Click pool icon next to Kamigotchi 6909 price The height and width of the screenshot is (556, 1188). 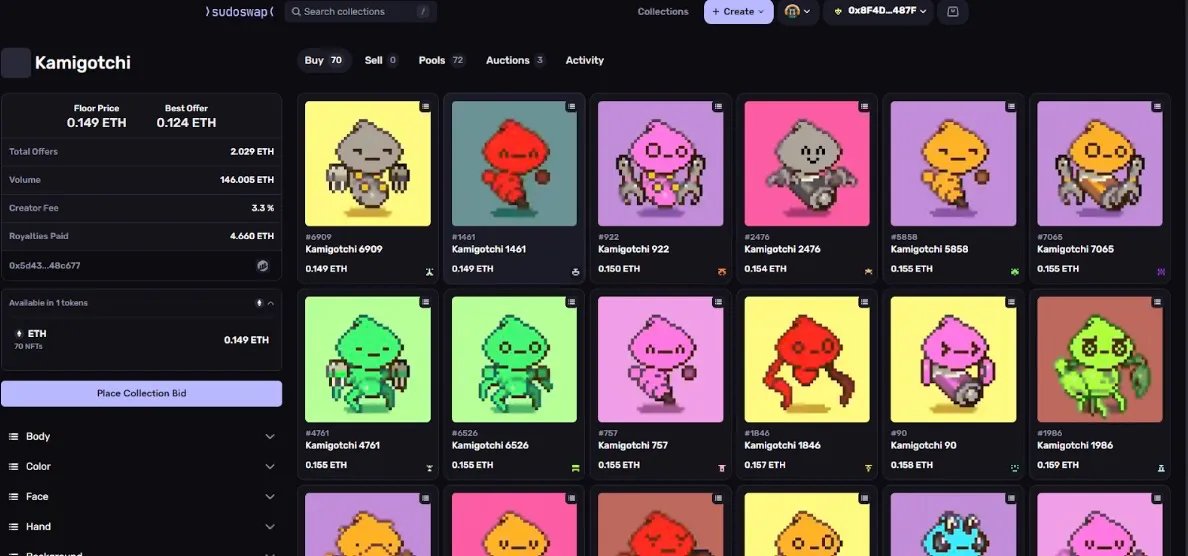pyautogui.click(x=429, y=271)
